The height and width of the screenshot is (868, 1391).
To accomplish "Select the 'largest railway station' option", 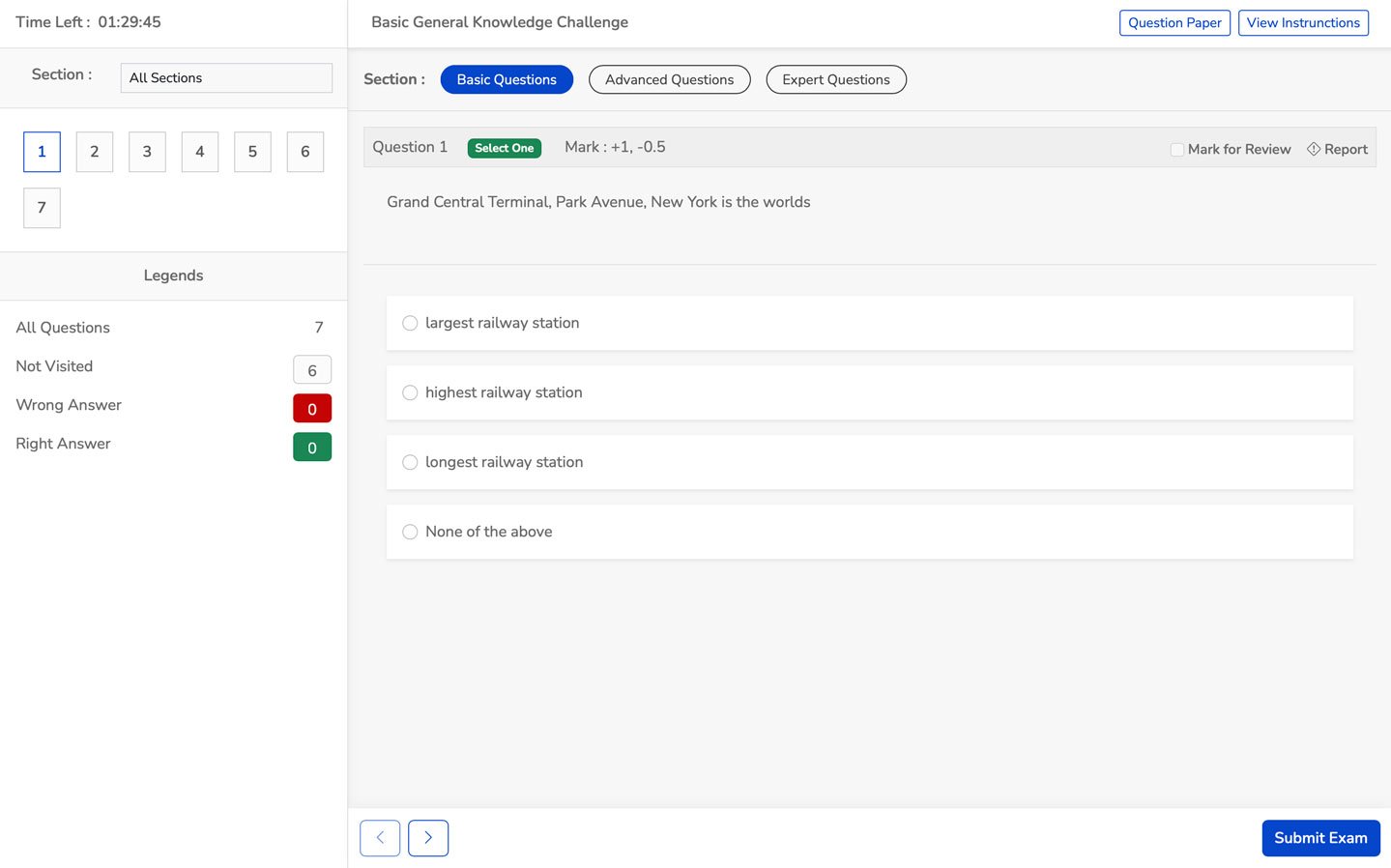I will pos(410,323).
